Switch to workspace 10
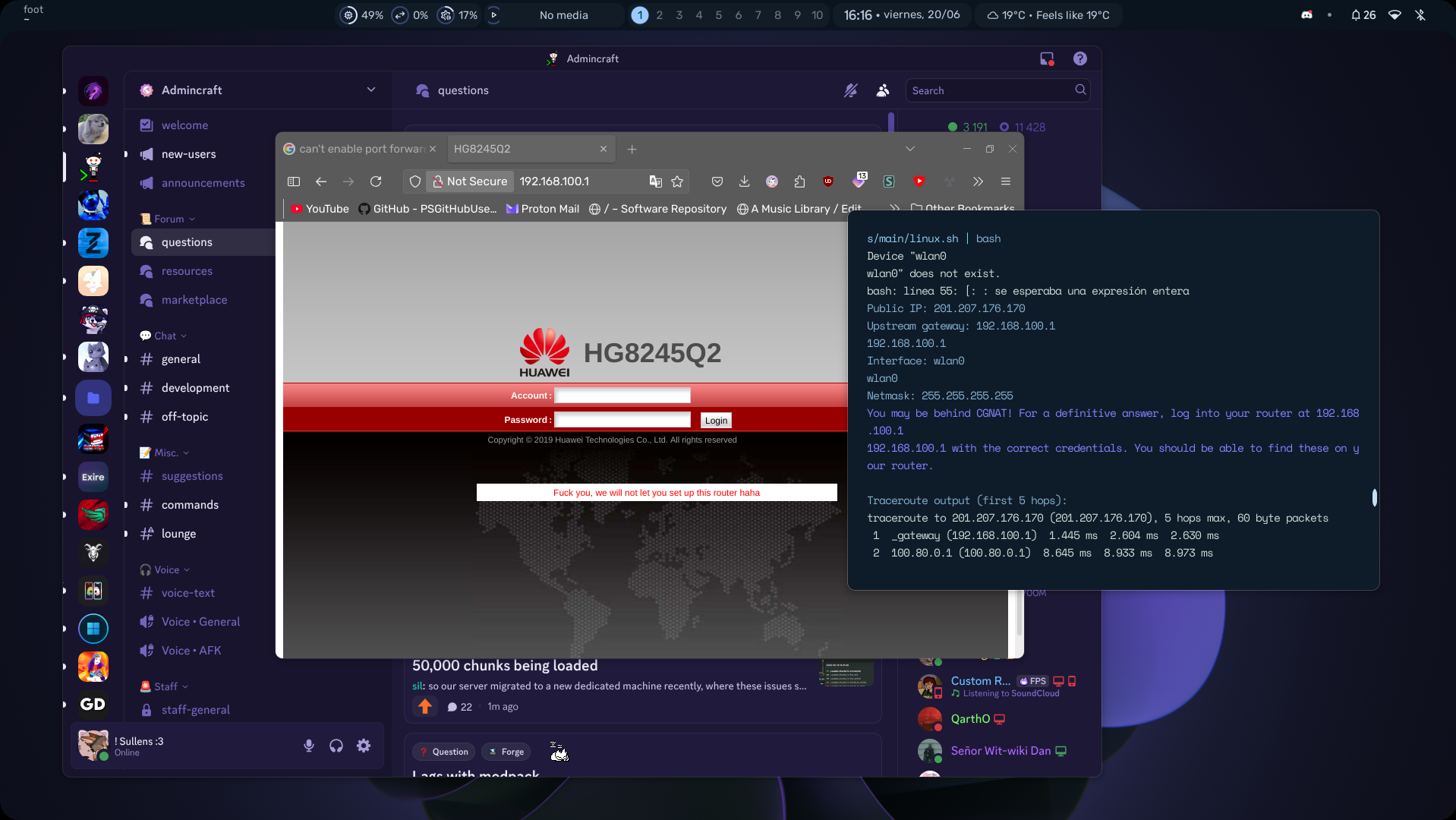The image size is (1456, 820). [x=817, y=15]
